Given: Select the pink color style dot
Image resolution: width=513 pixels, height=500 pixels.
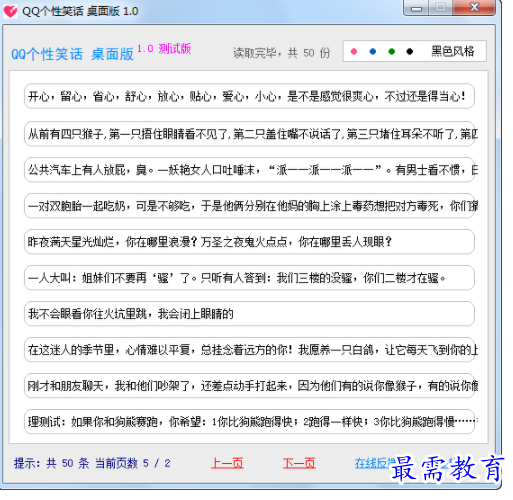Looking at the screenshot, I should pyautogui.click(x=354, y=52).
